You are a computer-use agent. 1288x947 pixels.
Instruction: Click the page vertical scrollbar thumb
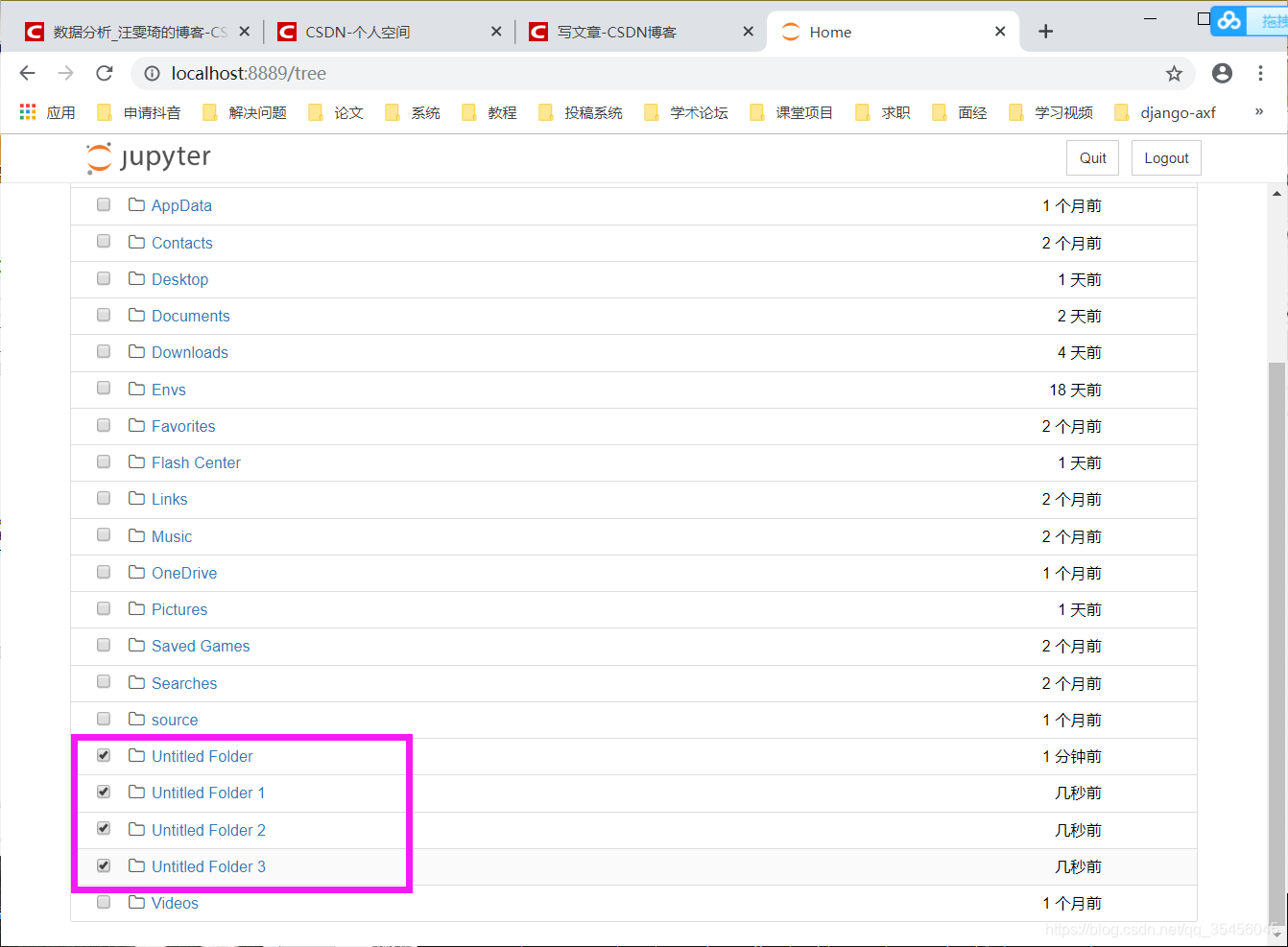[1276, 643]
